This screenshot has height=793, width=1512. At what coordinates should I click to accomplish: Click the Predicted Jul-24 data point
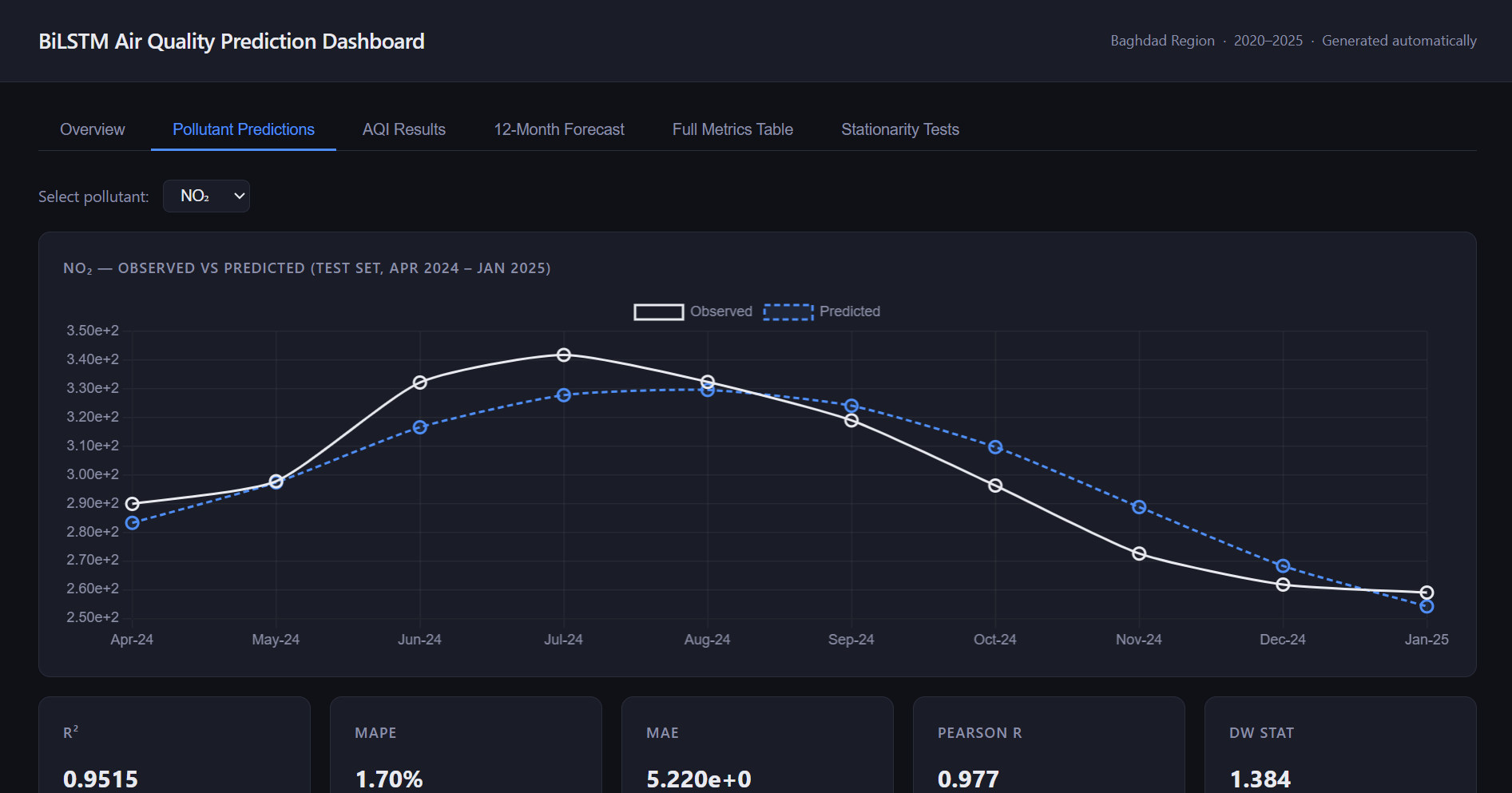(x=564, y=395)
